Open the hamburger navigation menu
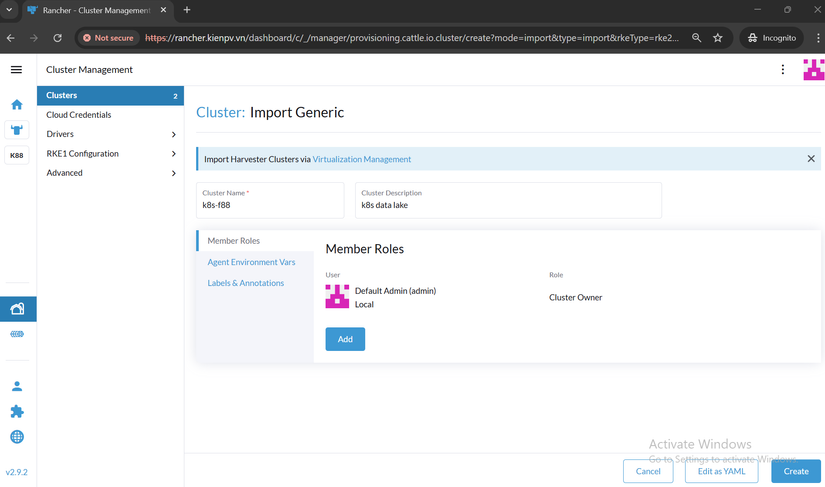 (16, 69)
